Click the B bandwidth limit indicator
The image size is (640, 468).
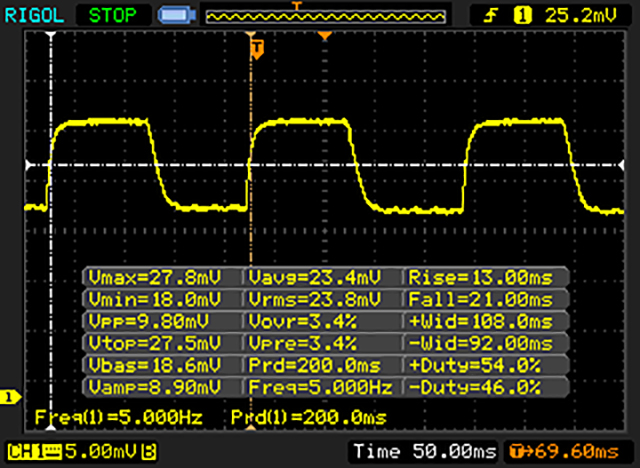click(149, 452)
